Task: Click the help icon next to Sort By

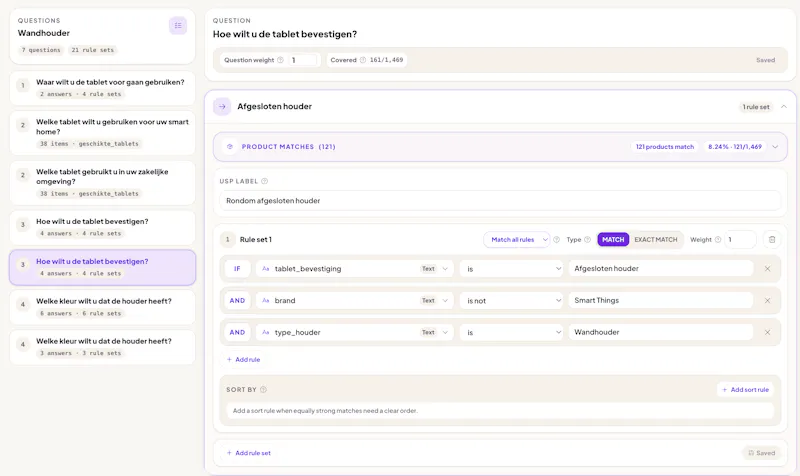Action: 263,390
